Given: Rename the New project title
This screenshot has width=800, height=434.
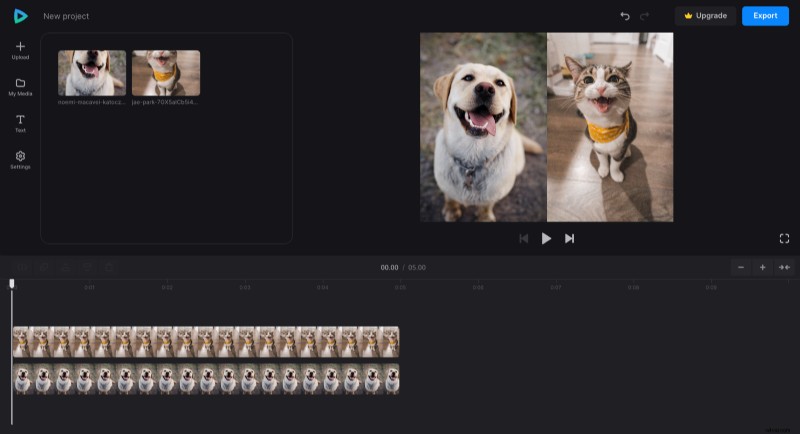Looking at the screenshot, I should coord(66,16).
